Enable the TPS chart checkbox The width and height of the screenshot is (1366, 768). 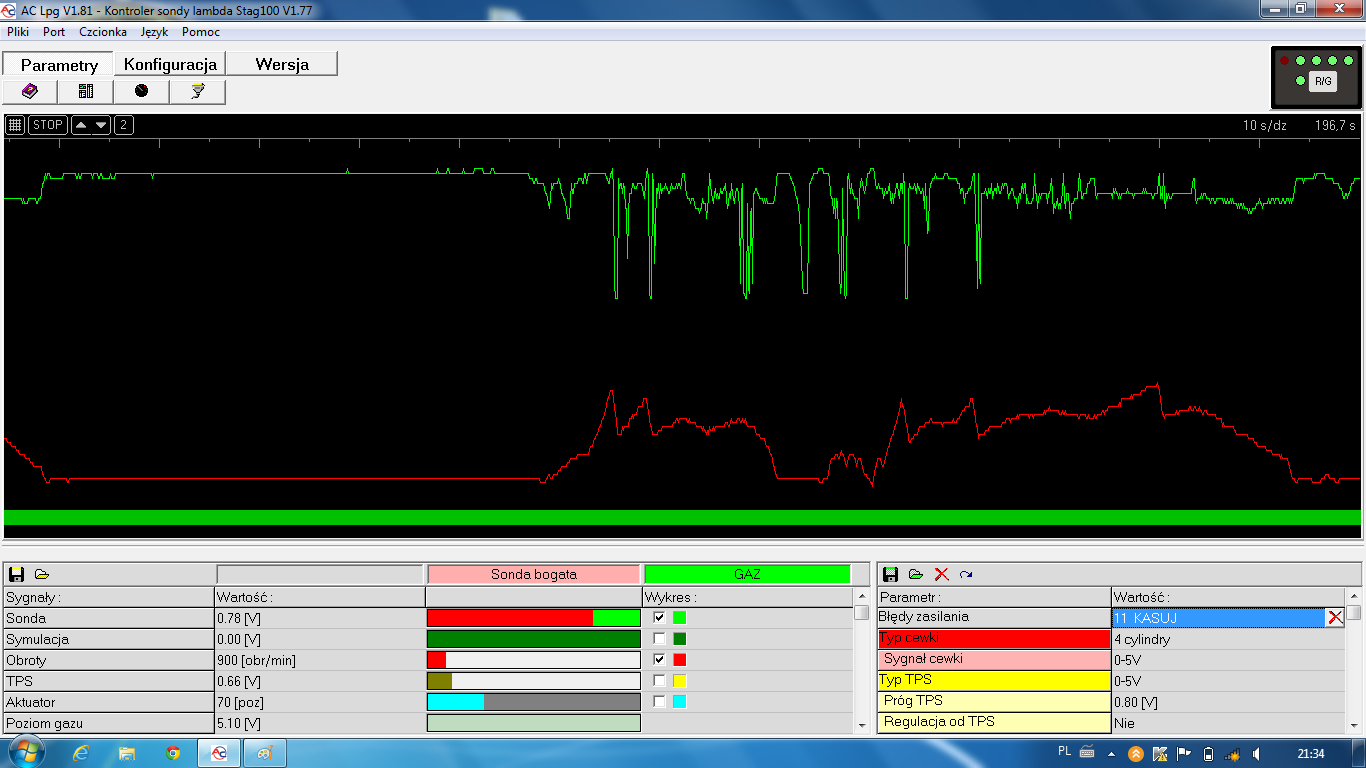[659, 680]
